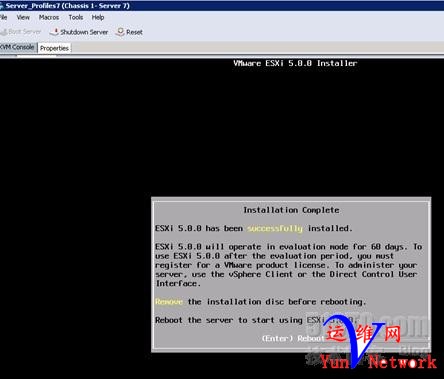The height and width of the screenshot is (379, 444).
Task: Open the Help menu
Action: (98, 17)
